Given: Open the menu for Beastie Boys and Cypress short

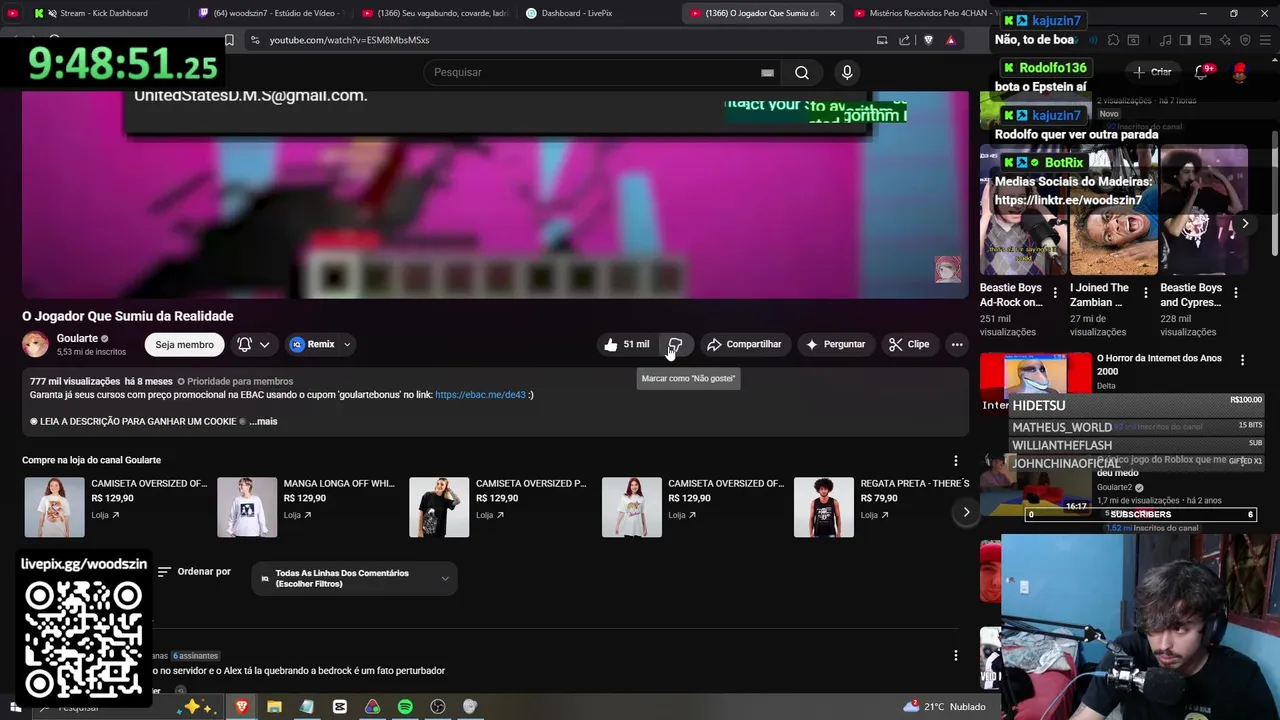Looking at the screenshot, I should 1235,293.
